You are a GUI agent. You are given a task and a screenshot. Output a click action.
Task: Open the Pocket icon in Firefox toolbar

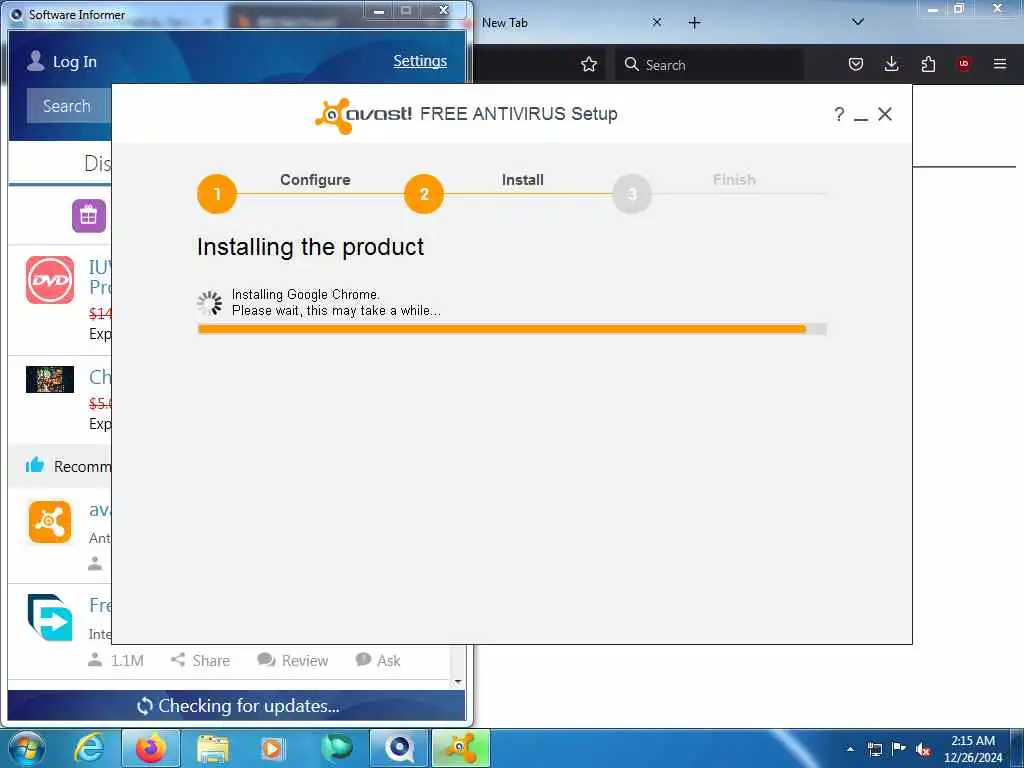(x=856, y=64)
